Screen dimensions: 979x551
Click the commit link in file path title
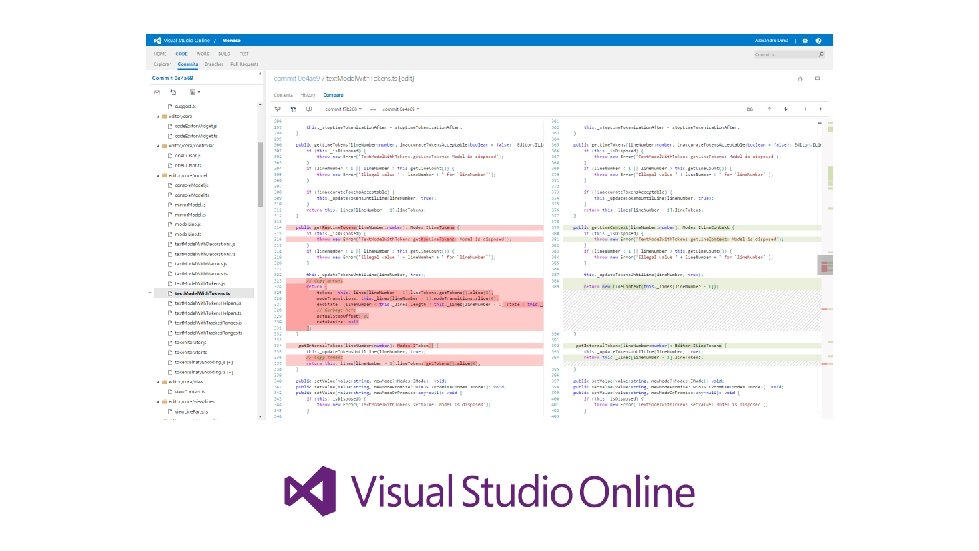pos(297,79)
